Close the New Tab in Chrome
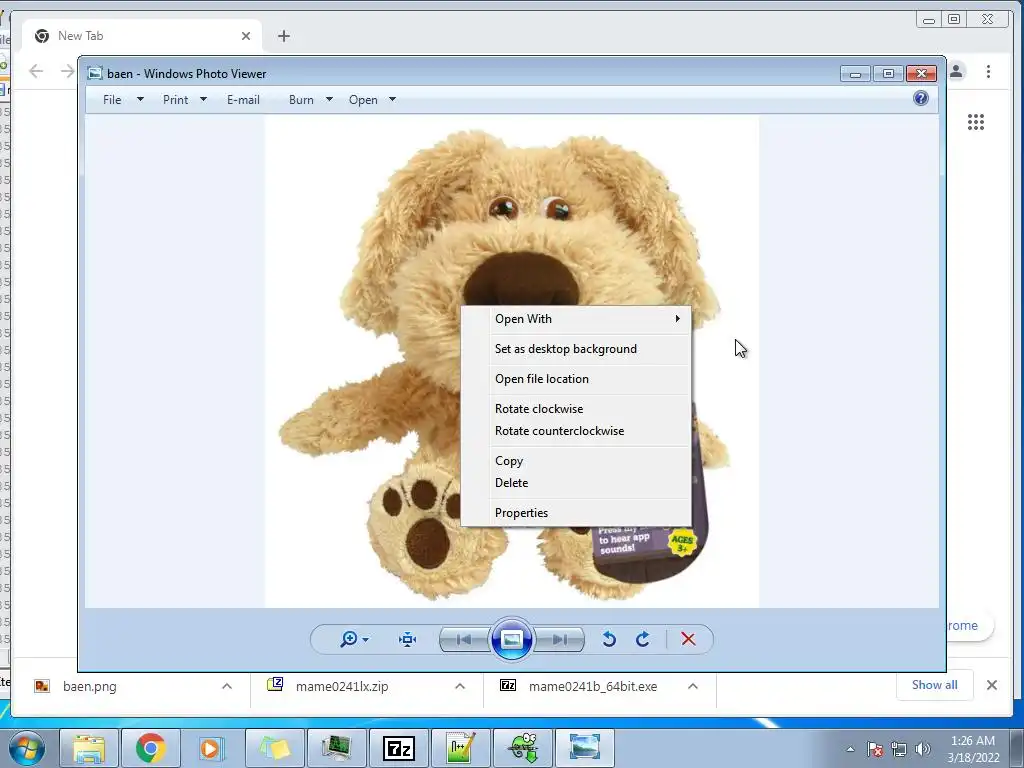Viewport: 1024px width, 768px height. point(246,36)
